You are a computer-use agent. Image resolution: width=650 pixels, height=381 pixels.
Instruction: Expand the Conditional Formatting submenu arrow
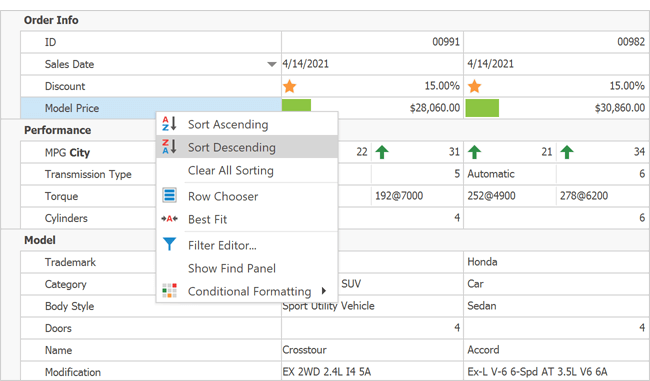click(x=324, y=291)
